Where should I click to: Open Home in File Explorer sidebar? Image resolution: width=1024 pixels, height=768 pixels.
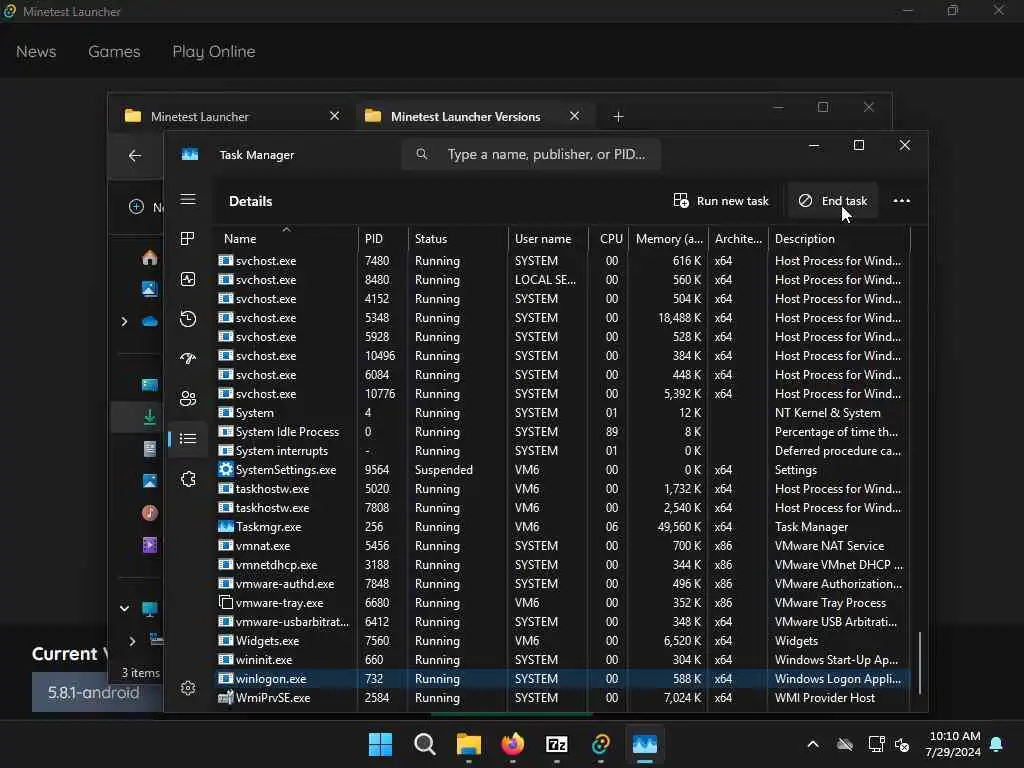[150, 257]
